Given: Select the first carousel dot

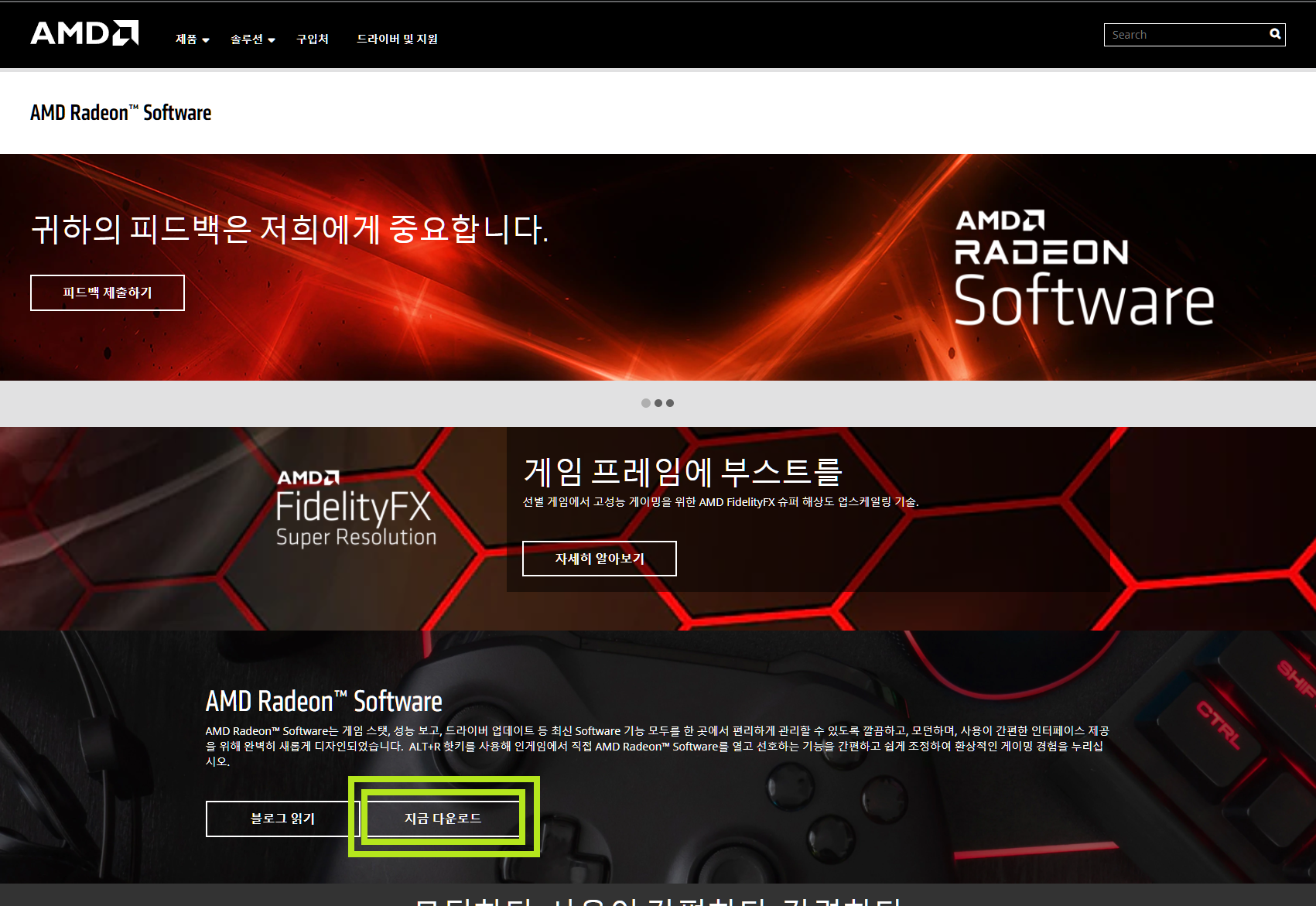Looking at the screenshot, I should (645, 403).
